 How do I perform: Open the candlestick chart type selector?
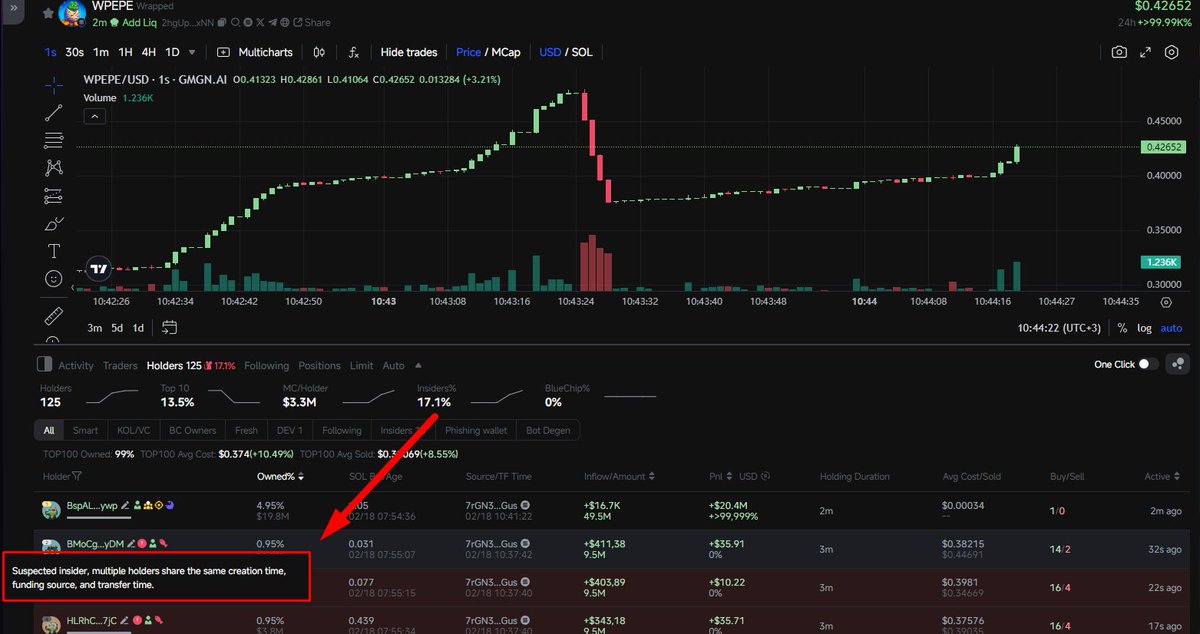[x=319, y=52]
